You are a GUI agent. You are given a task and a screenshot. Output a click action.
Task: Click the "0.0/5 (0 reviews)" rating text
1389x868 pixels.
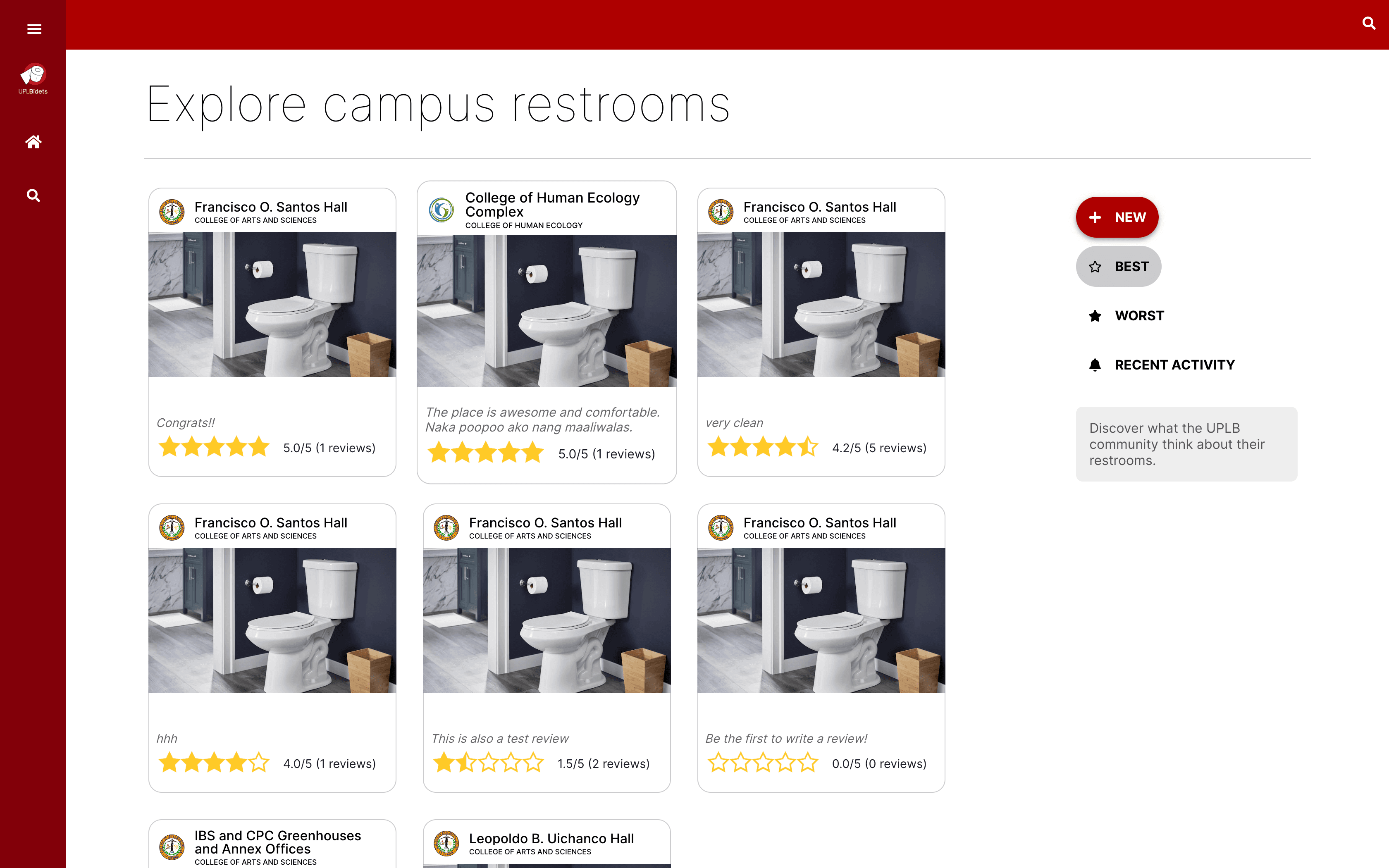click(879, 763)
